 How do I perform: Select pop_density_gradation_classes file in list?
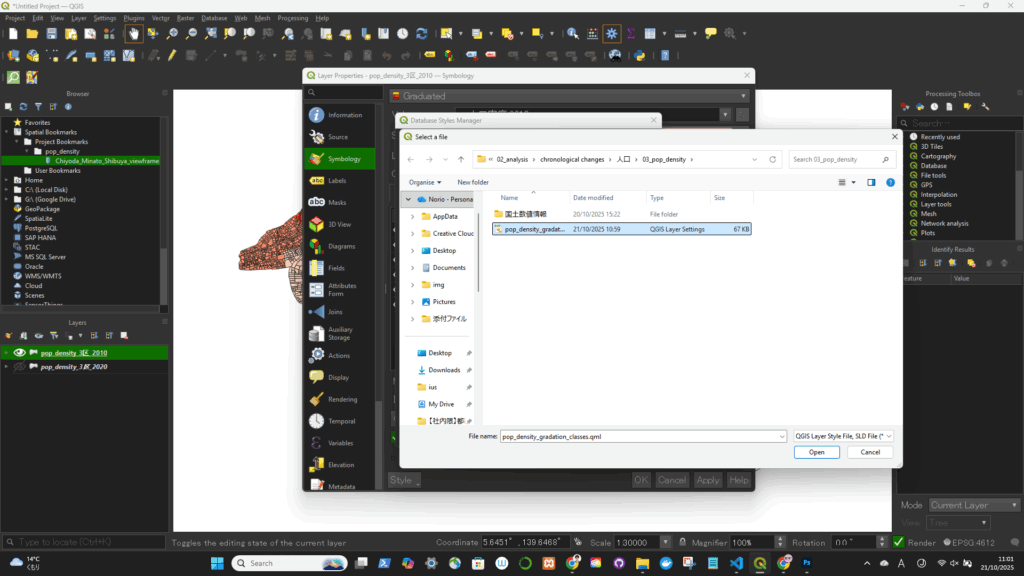535,229
